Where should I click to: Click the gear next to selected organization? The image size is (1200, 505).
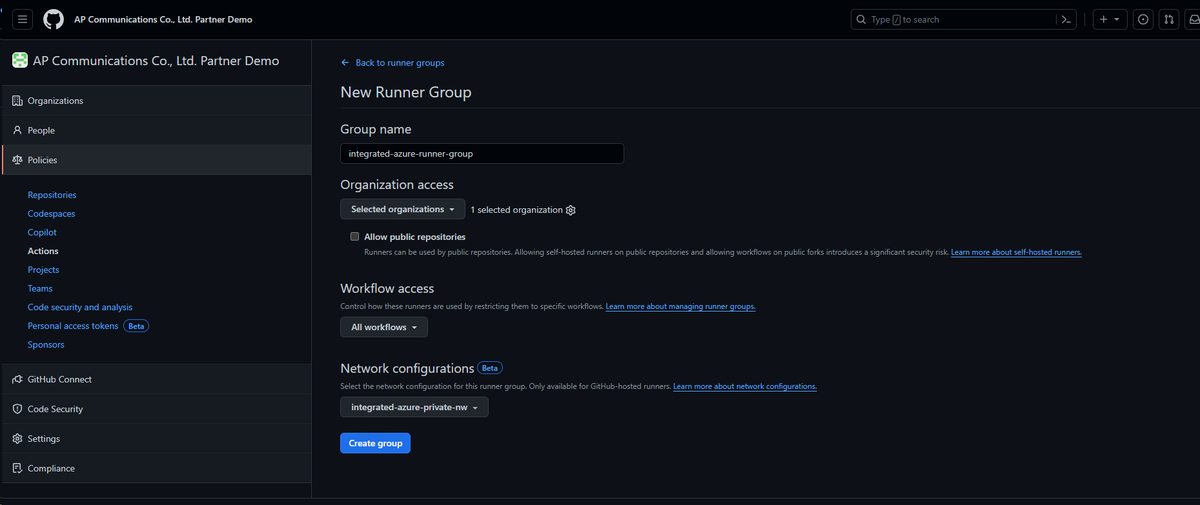tap(571, 210)
